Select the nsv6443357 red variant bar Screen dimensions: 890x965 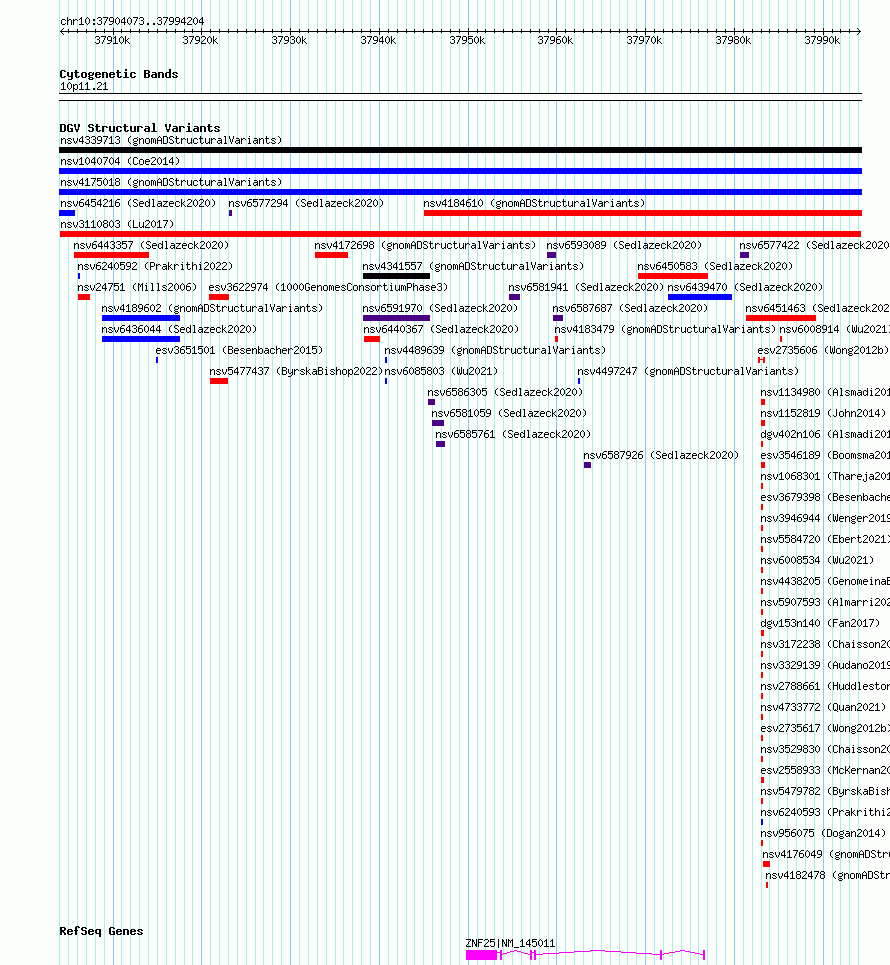click(111, 255)
